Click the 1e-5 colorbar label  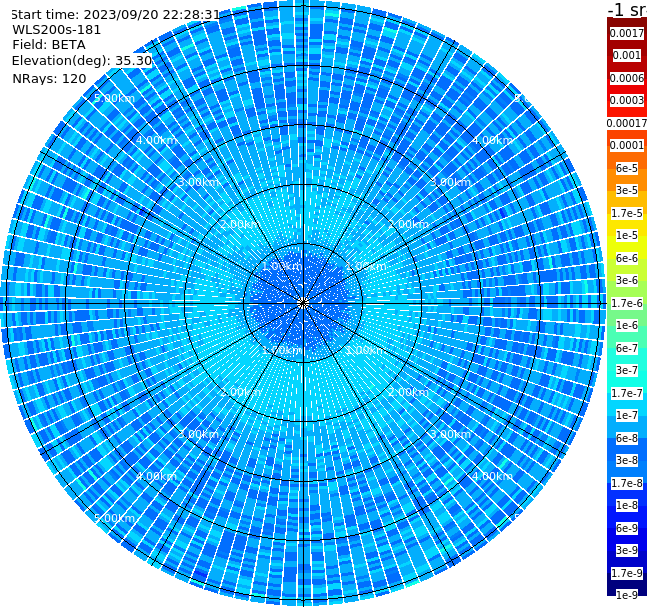(627, 235)
